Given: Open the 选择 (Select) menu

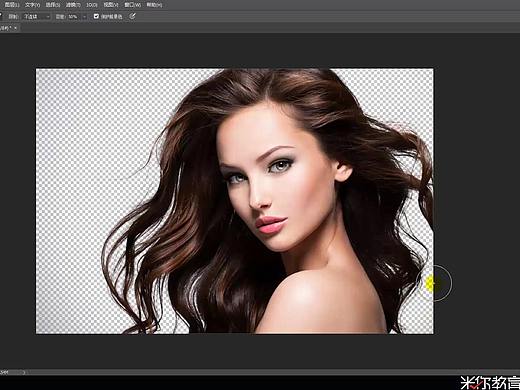Looking at the screenshot, I should coord(53,5).
